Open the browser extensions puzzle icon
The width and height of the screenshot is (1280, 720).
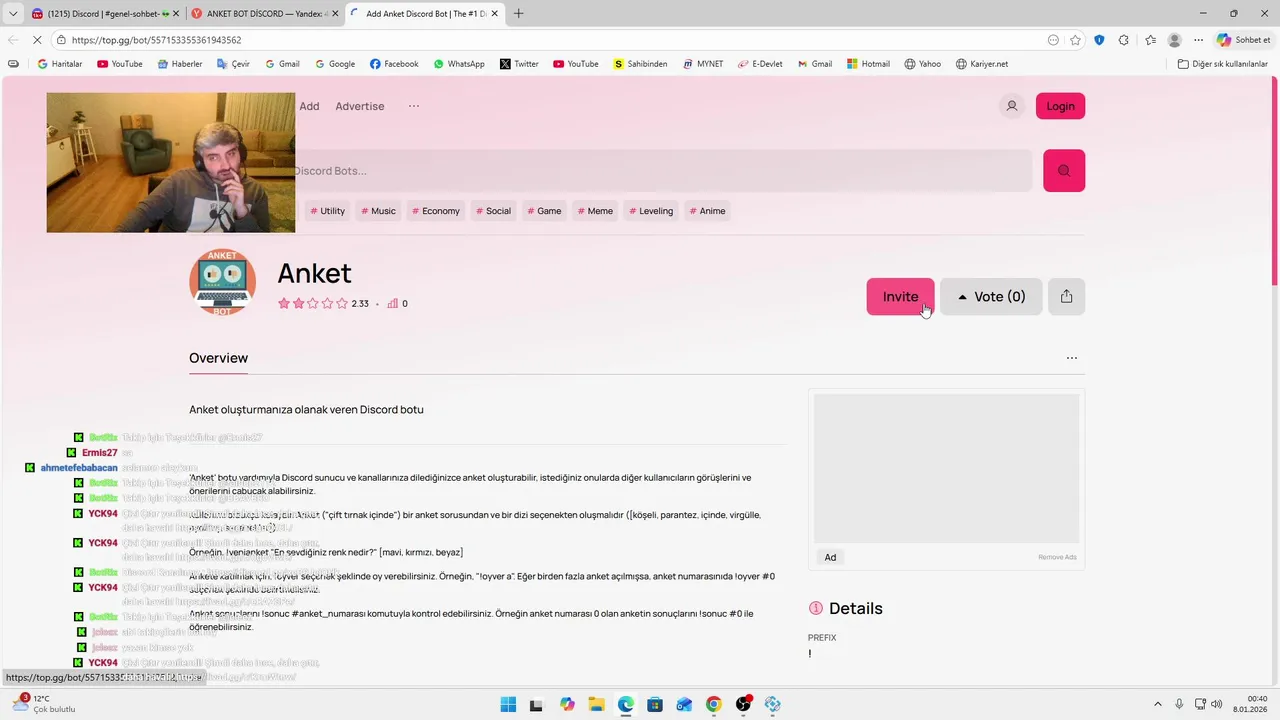pos(1123,40)
